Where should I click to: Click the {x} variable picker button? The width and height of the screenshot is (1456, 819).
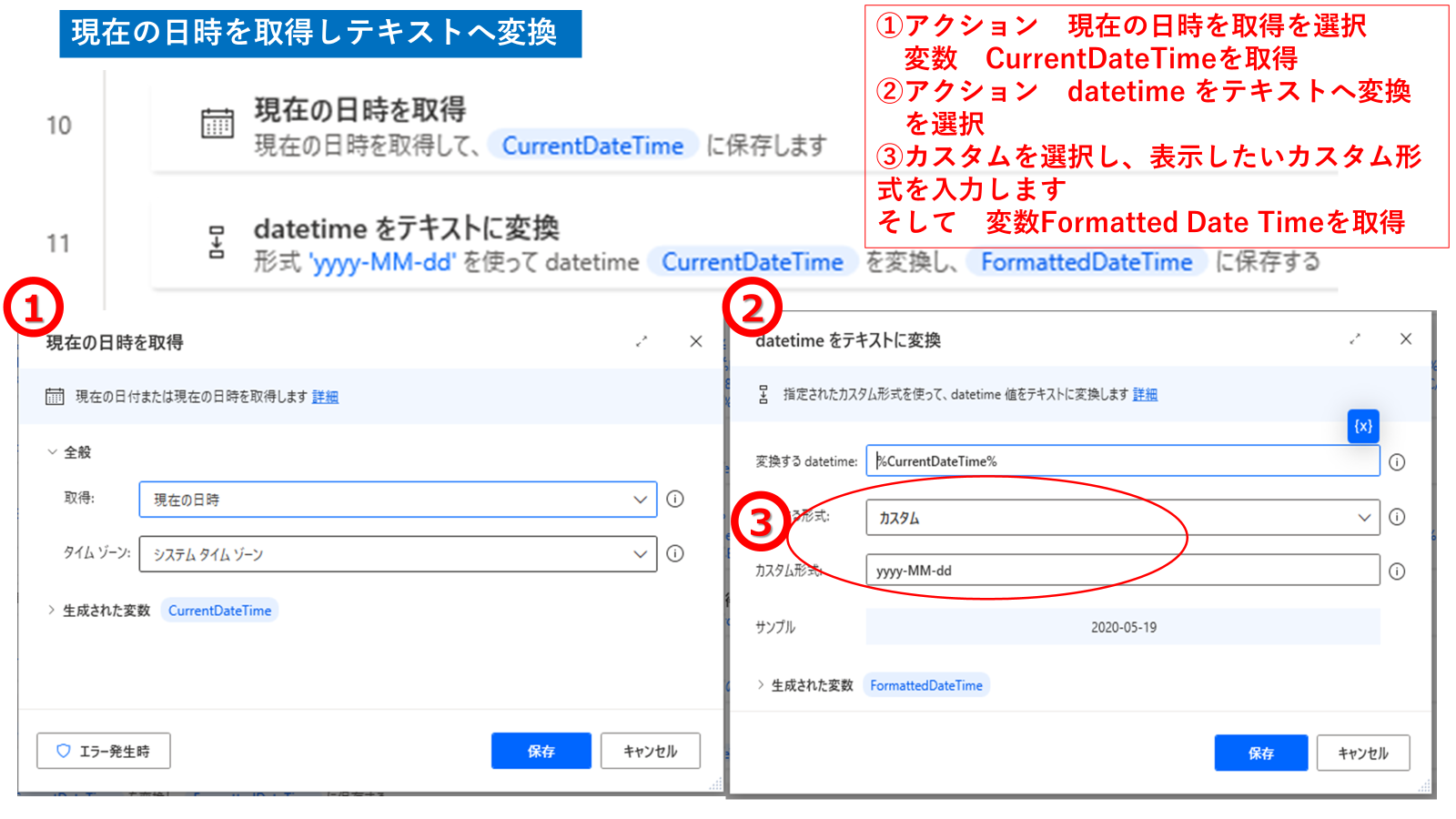point(1363,426)
